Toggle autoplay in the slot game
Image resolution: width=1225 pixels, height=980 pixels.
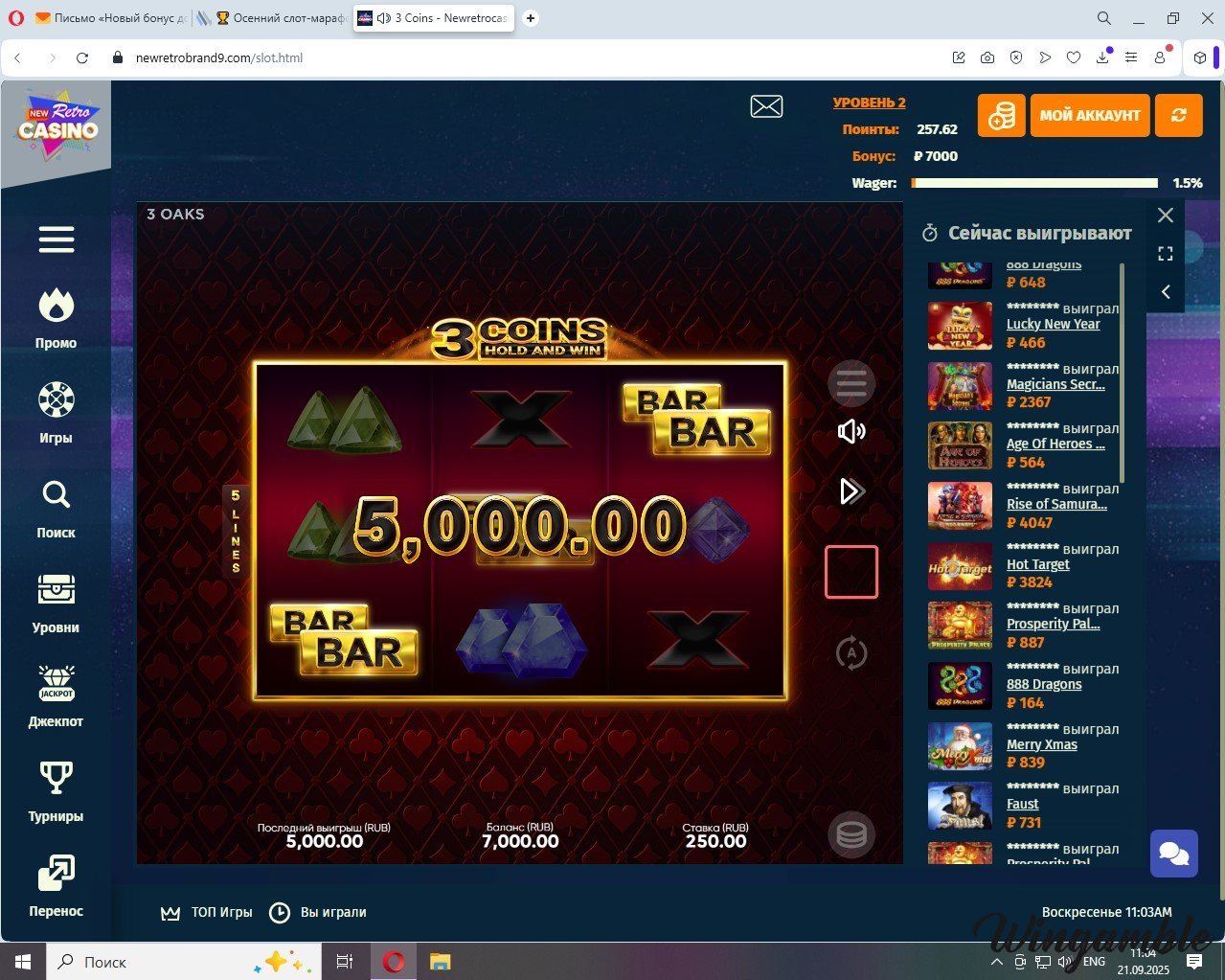click(x=851, y=653)
